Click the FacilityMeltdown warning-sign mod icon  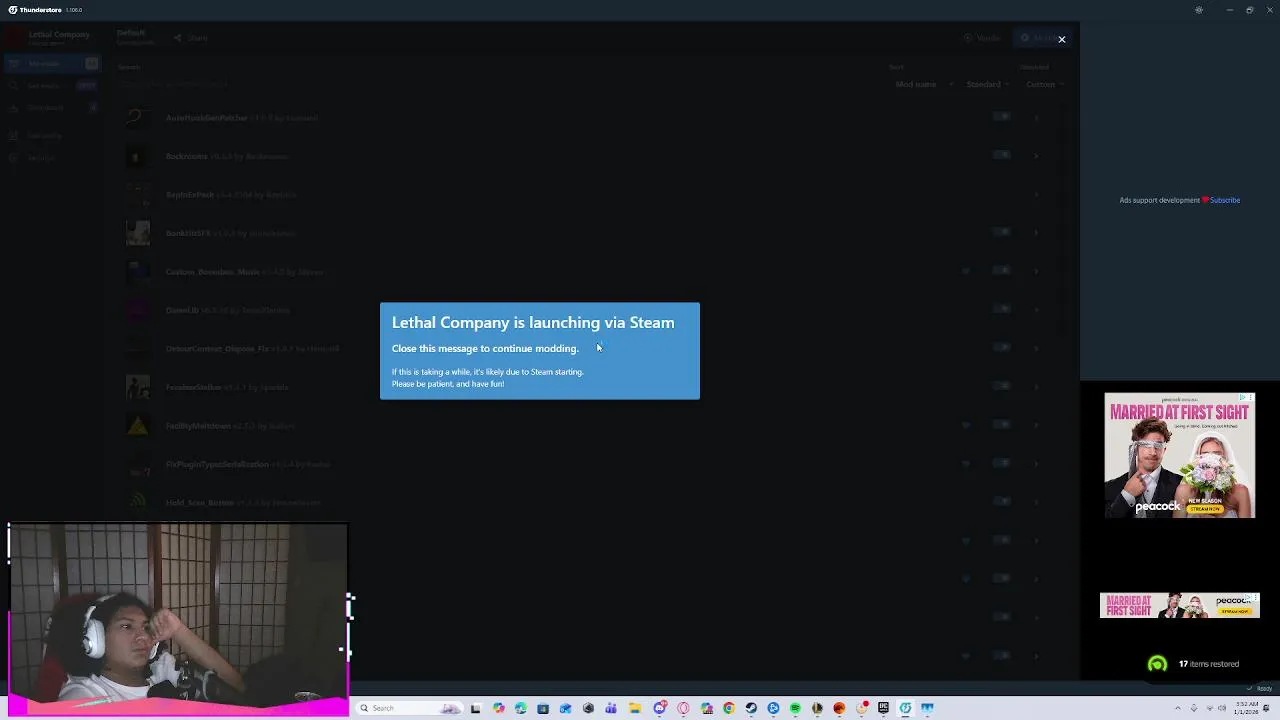pyautogui.click(x=138, y=426)
